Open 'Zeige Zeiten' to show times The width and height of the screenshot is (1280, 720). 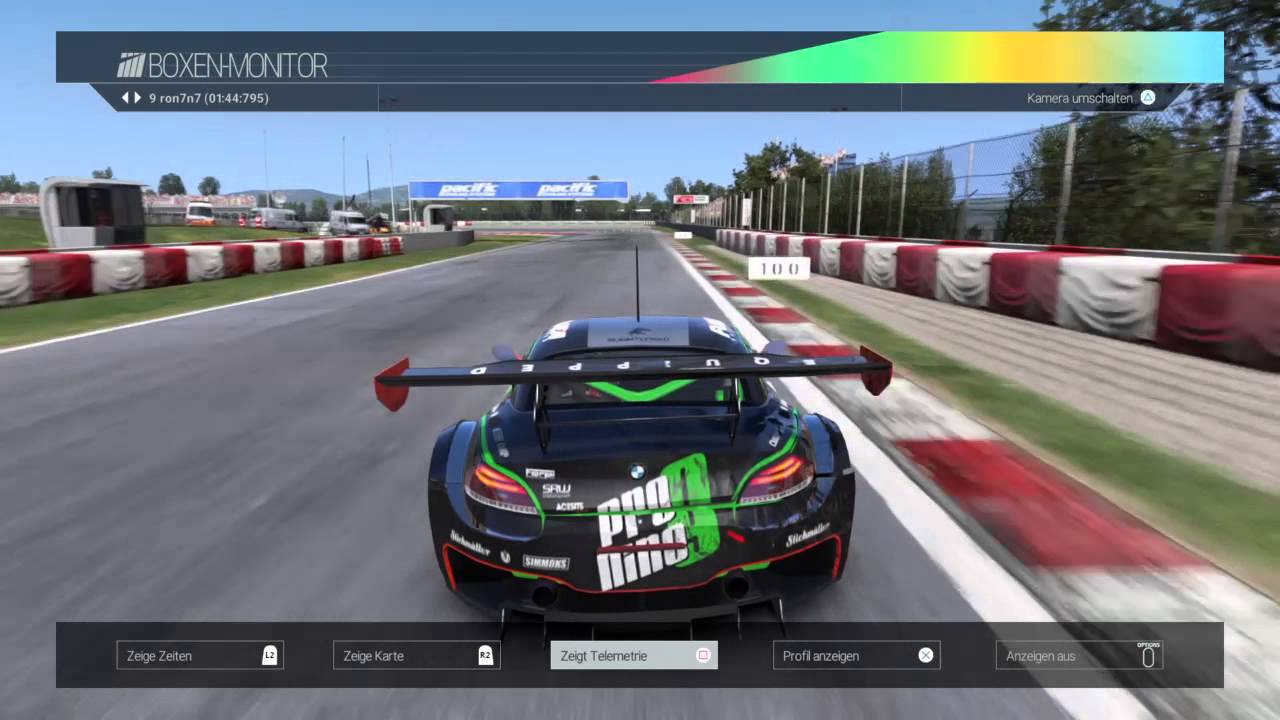[x=200, y=655]
